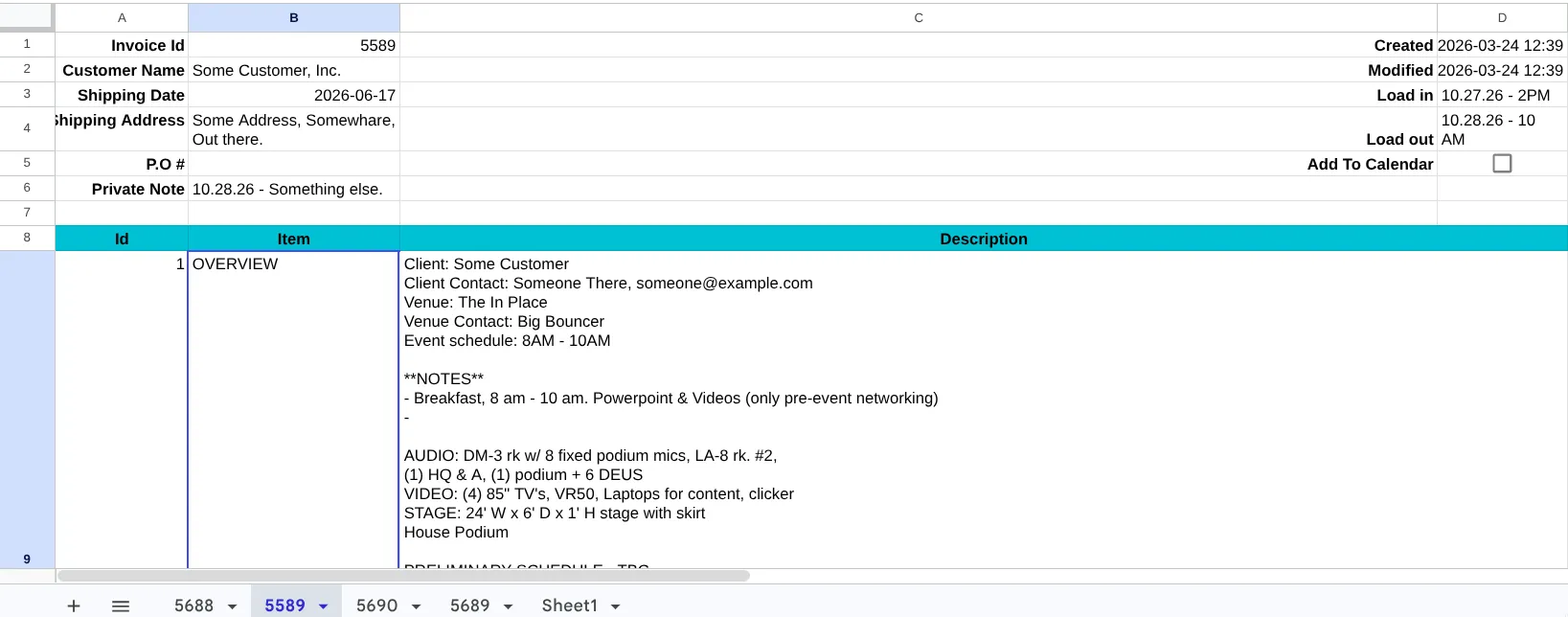Screen dimensions: 1568x617
Task: Select the Load in label cell
Action: tap(919, 95)
